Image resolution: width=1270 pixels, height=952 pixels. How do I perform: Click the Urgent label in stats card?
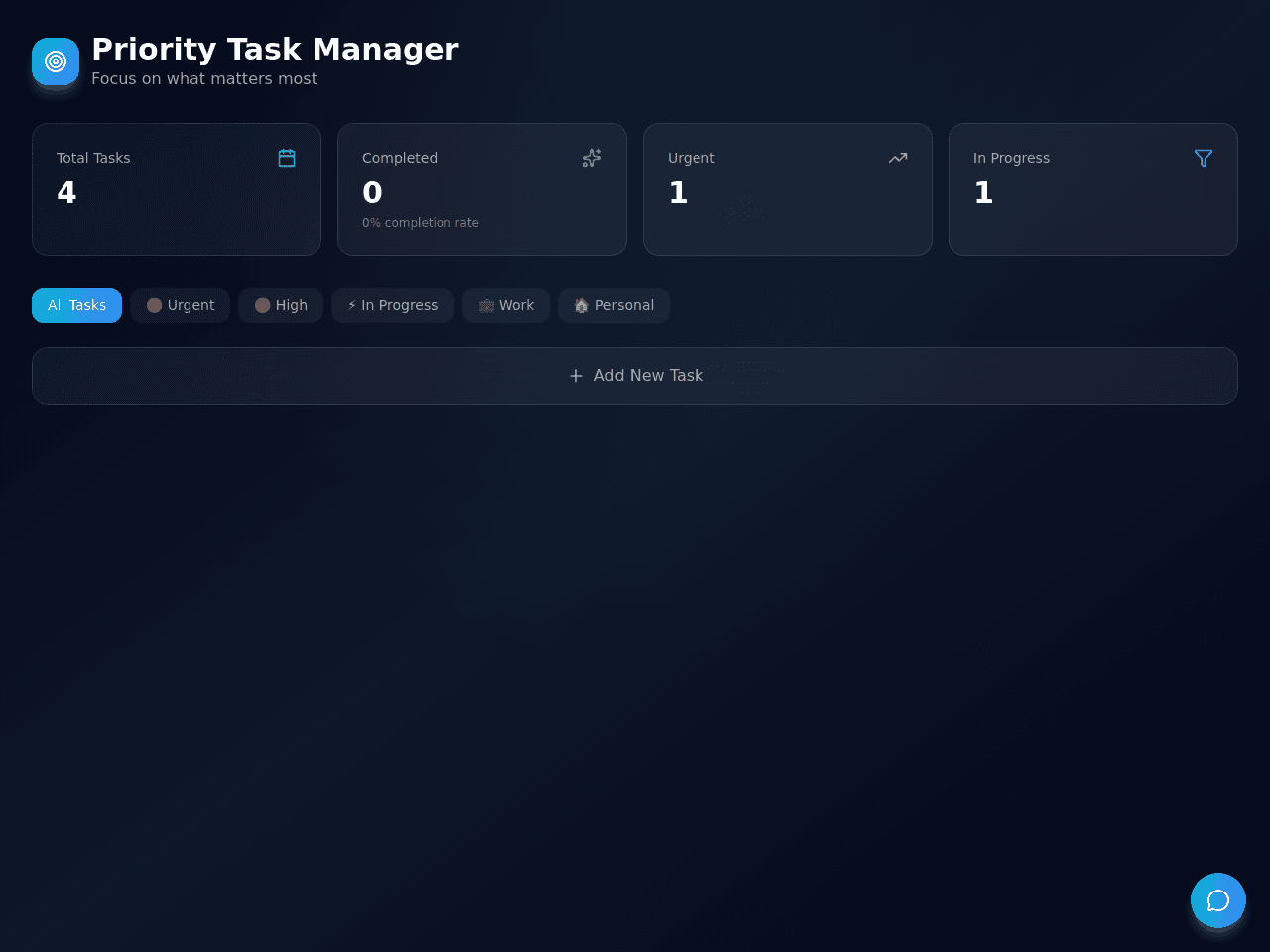[x=692, y=158]
